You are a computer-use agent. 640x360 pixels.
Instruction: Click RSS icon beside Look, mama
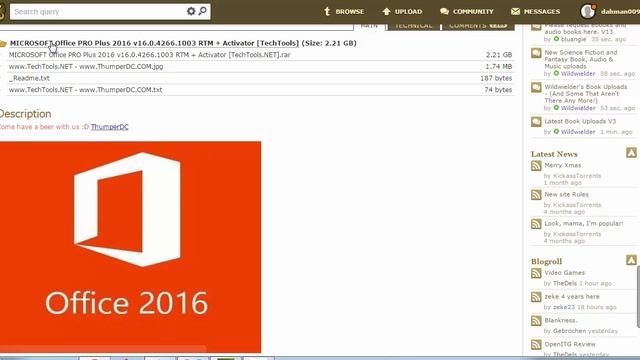point(536,224)
